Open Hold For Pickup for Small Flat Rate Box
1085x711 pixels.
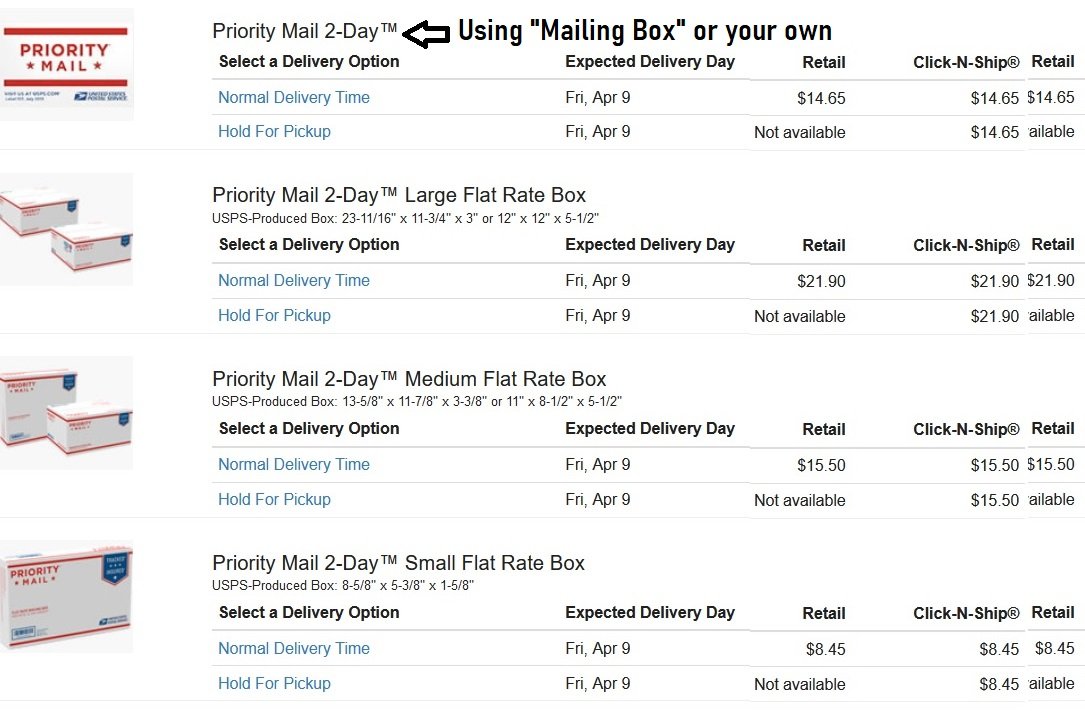click(x=274, y=683)
